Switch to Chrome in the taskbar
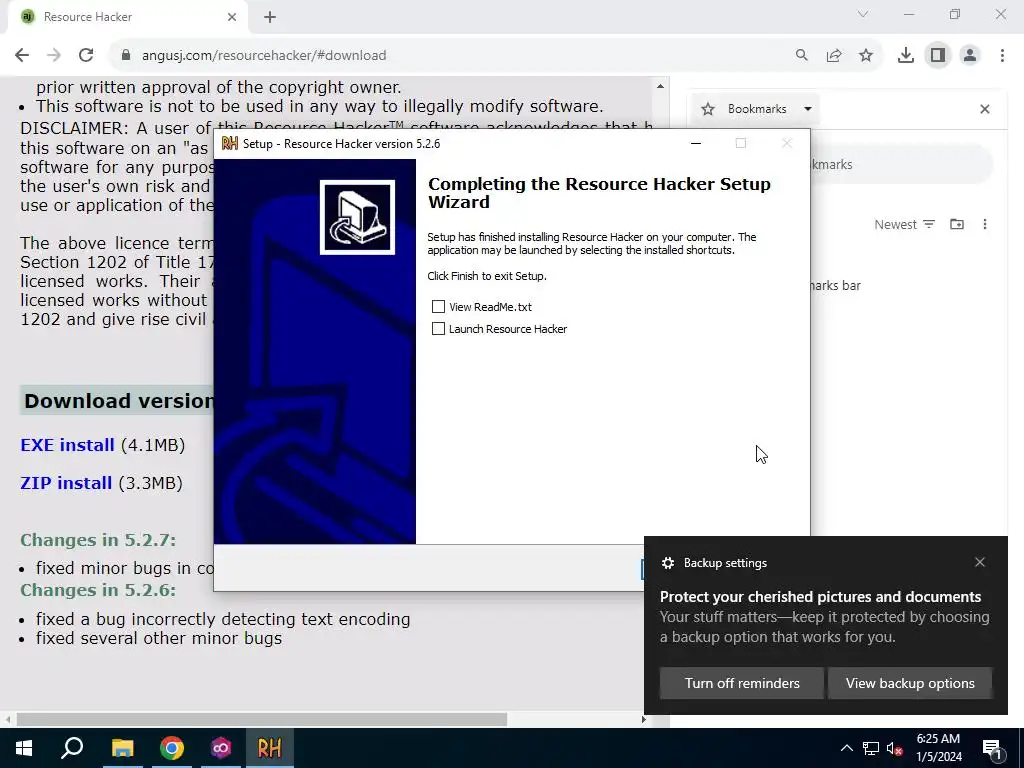Screen dimensions: 1024x768 coord(172,748)
